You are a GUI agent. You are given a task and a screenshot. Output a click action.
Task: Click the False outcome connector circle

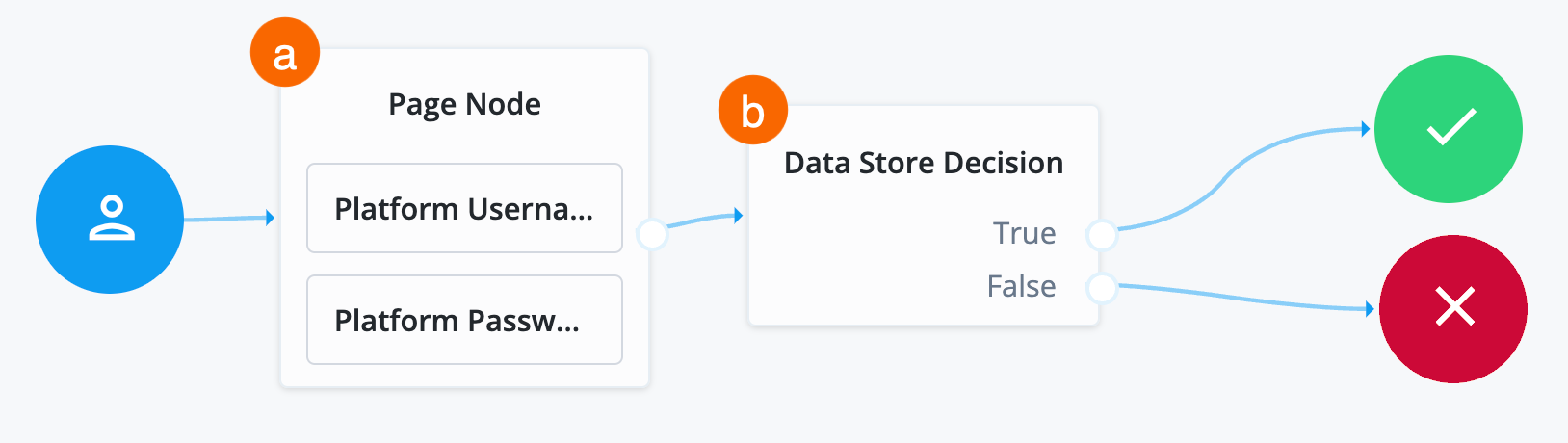(1101, 286)
